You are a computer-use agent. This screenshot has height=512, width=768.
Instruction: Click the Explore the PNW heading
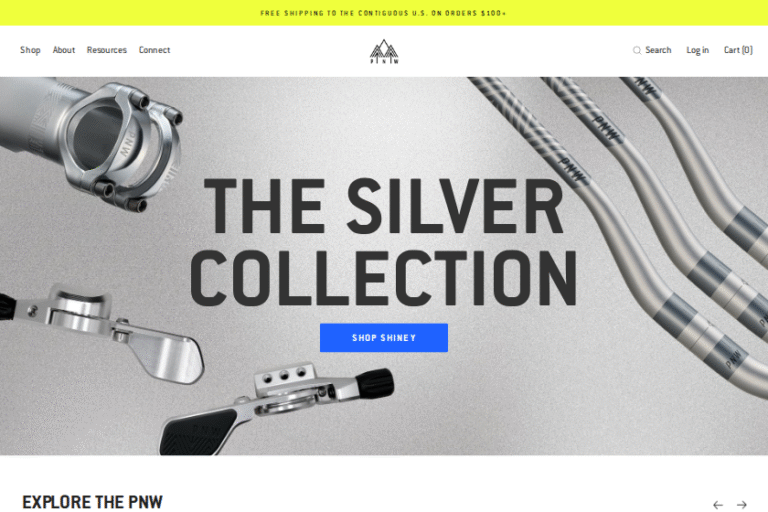tap(93, 502)
